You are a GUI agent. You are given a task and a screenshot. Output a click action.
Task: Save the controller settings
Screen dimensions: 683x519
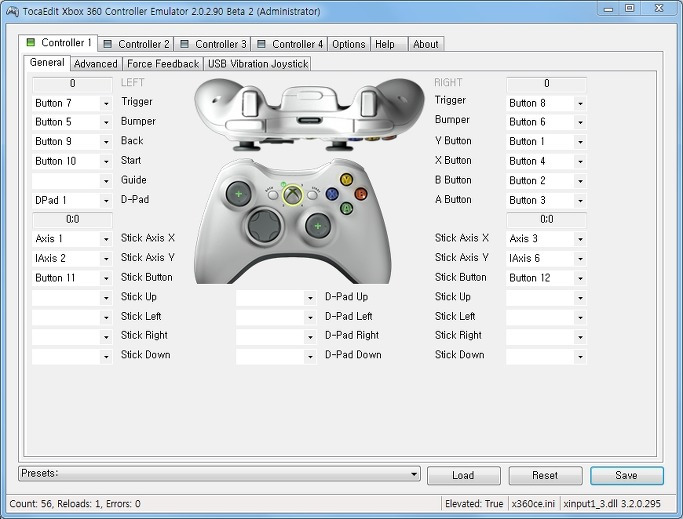[627, 475]
